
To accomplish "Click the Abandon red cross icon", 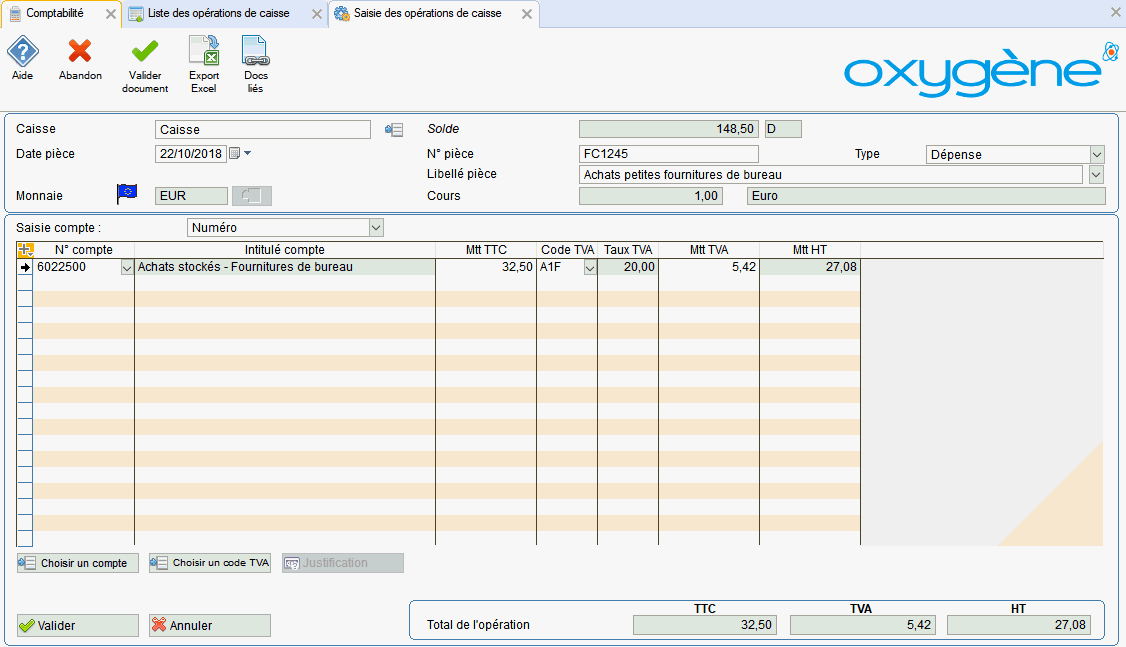I will pyautogui.click(x=80, y=53).
